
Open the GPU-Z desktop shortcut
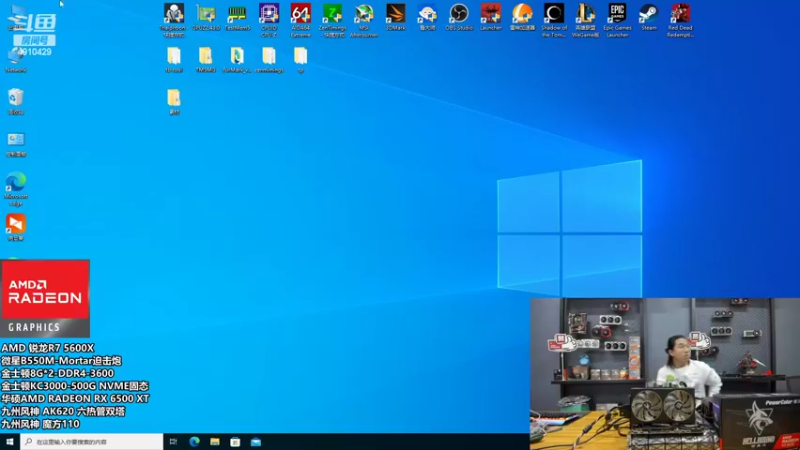click(206, 17)
